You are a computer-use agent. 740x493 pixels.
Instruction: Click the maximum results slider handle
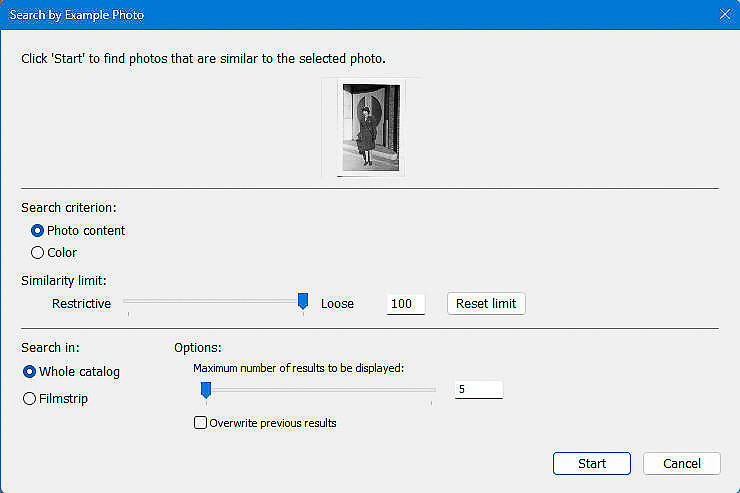coord(206,390)
